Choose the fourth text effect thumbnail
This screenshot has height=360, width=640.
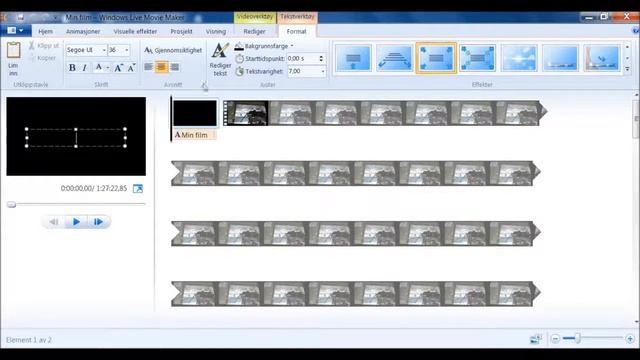pos(478,58)
